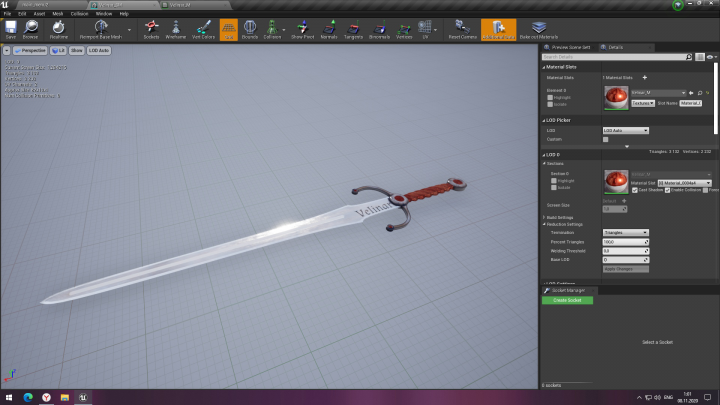Enable Isolate for Element 0
Screen dimensions: 720x405
pyautogui.click(x=550, y=104)
